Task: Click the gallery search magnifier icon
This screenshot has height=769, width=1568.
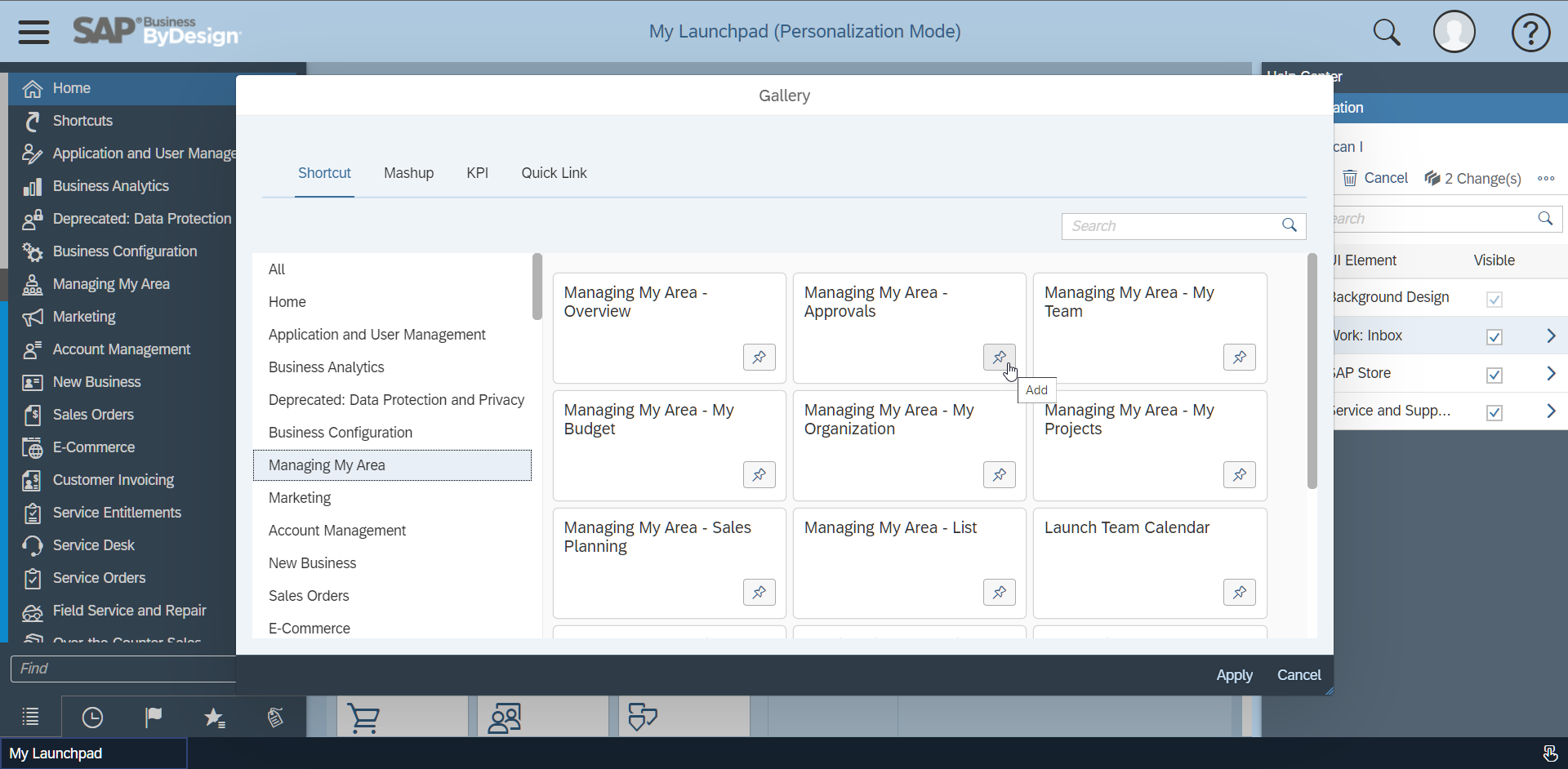Action: pos(1290,225)
